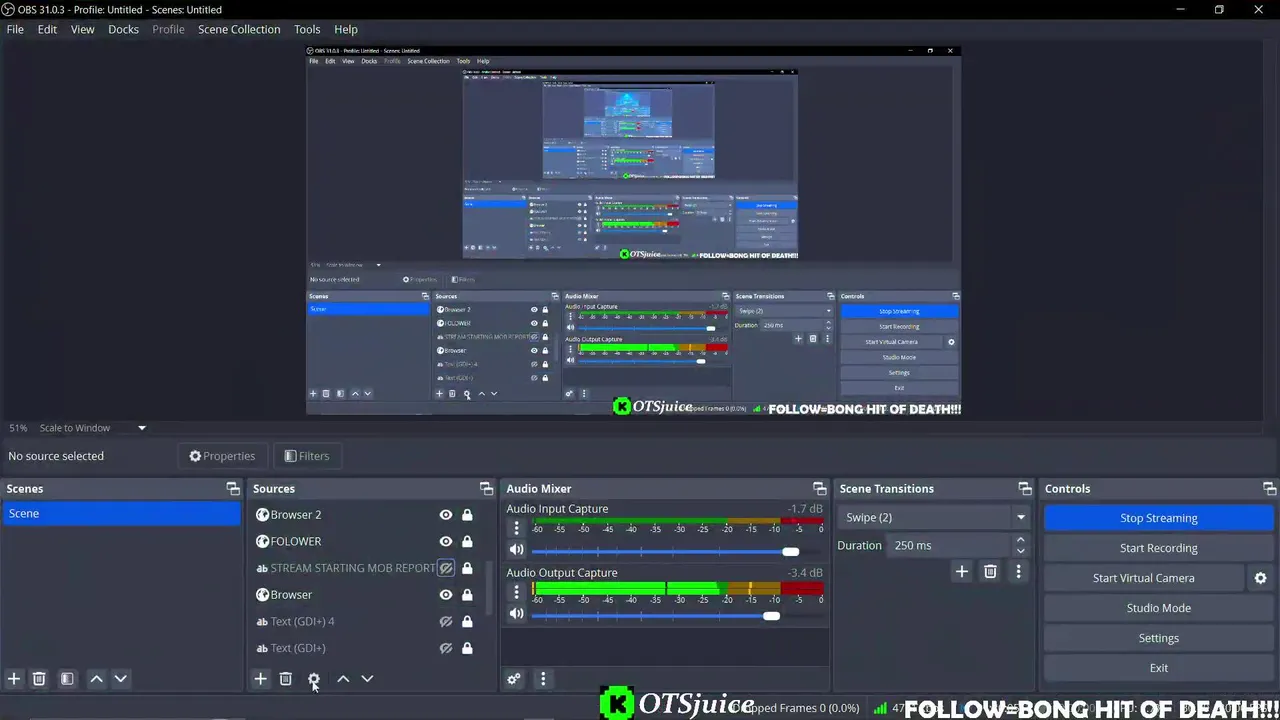
Task: Move scene up arrow in Scenes dock
Action: 96,679
